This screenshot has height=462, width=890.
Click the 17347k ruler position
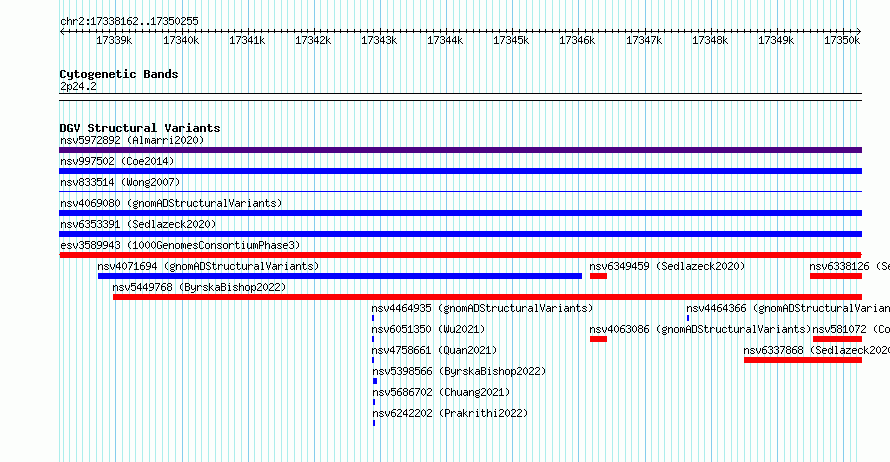[x=644, y=40]
